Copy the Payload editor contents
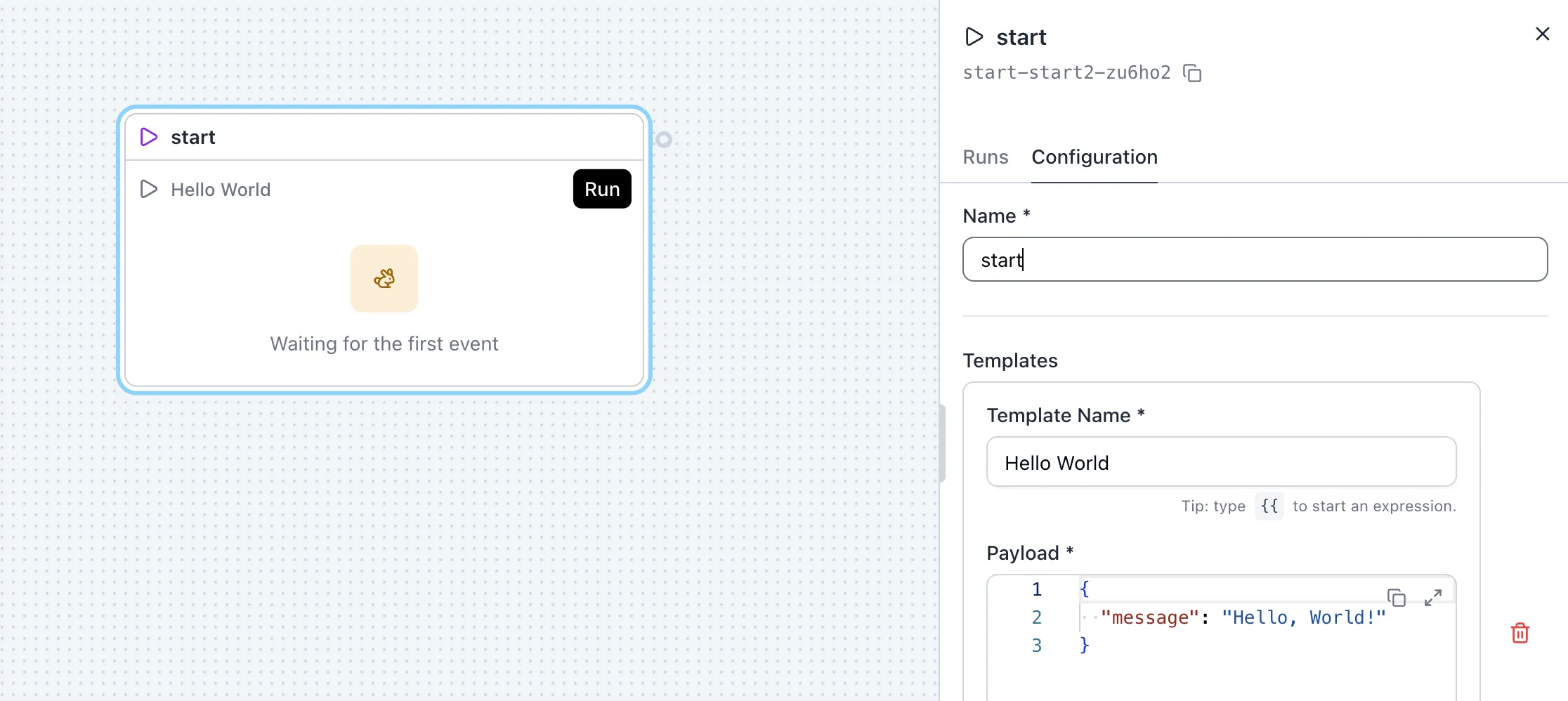Viewport: 1568px width, 701px height. coord(1396,598)
